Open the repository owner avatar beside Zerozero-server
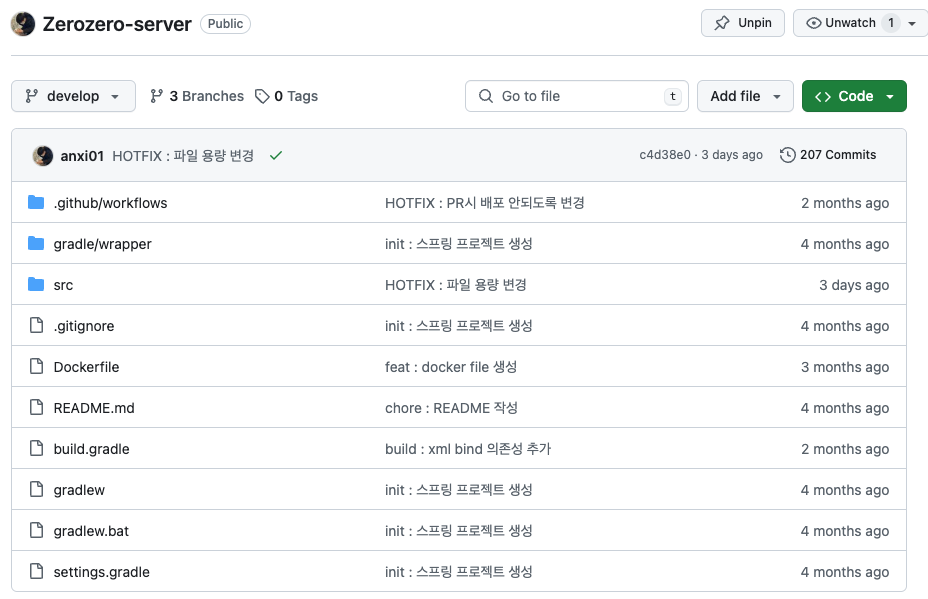 [x=23, y=24]
